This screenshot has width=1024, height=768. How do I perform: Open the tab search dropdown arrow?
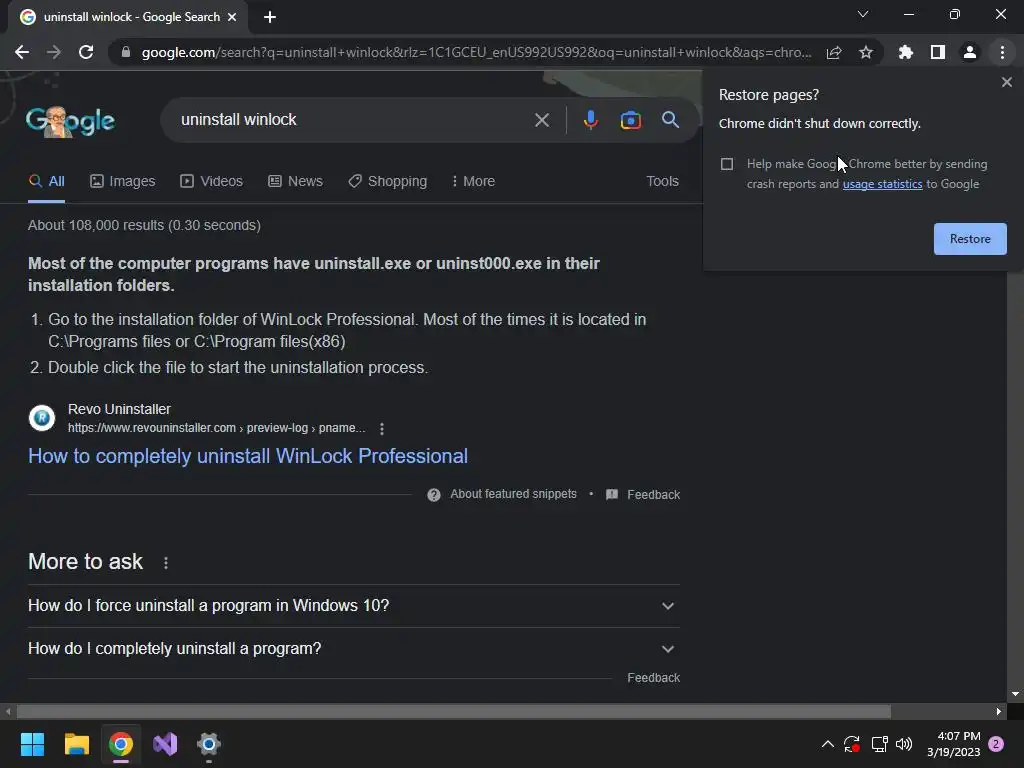coord(863,14)
